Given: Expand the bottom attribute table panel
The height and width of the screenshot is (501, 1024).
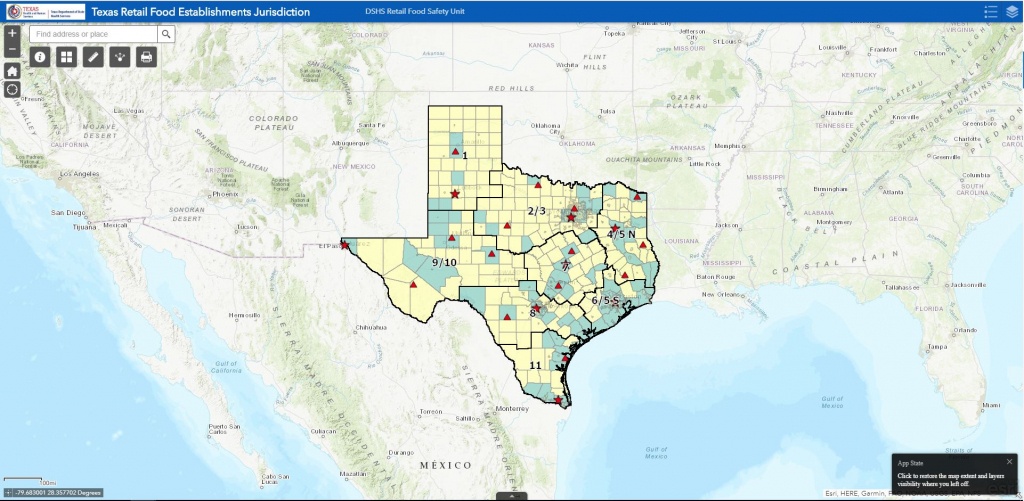Looking at the screenshot, I should pos(511,496).
